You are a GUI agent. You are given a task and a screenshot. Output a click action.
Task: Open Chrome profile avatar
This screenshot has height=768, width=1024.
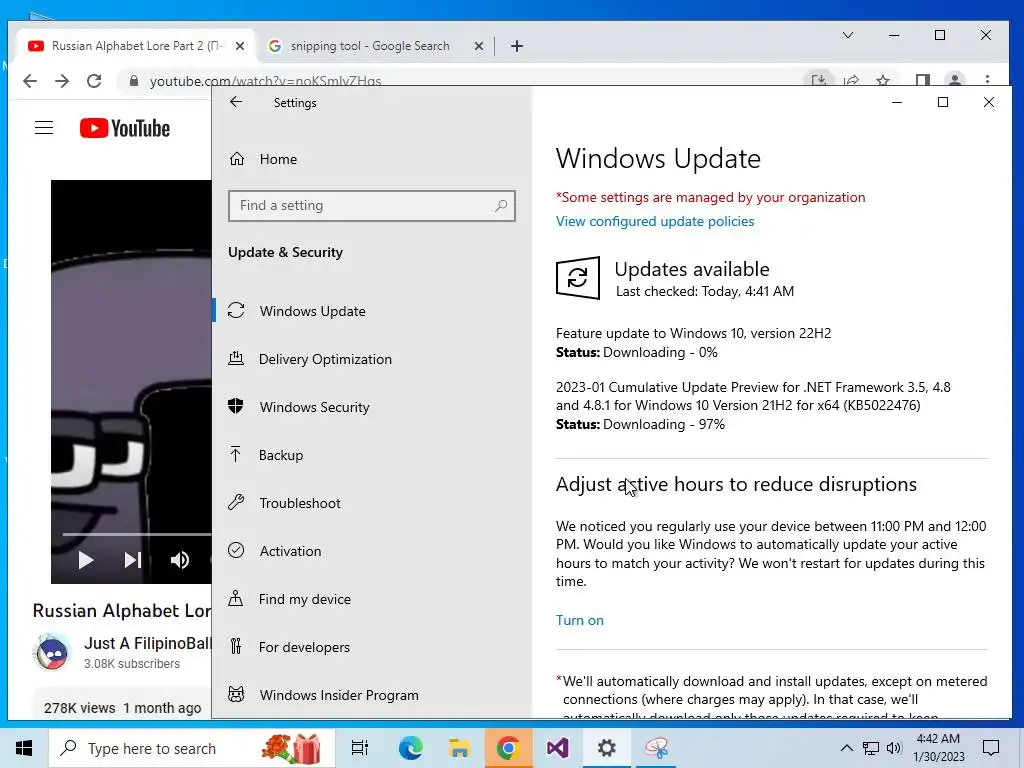click(x=955, y=80)
